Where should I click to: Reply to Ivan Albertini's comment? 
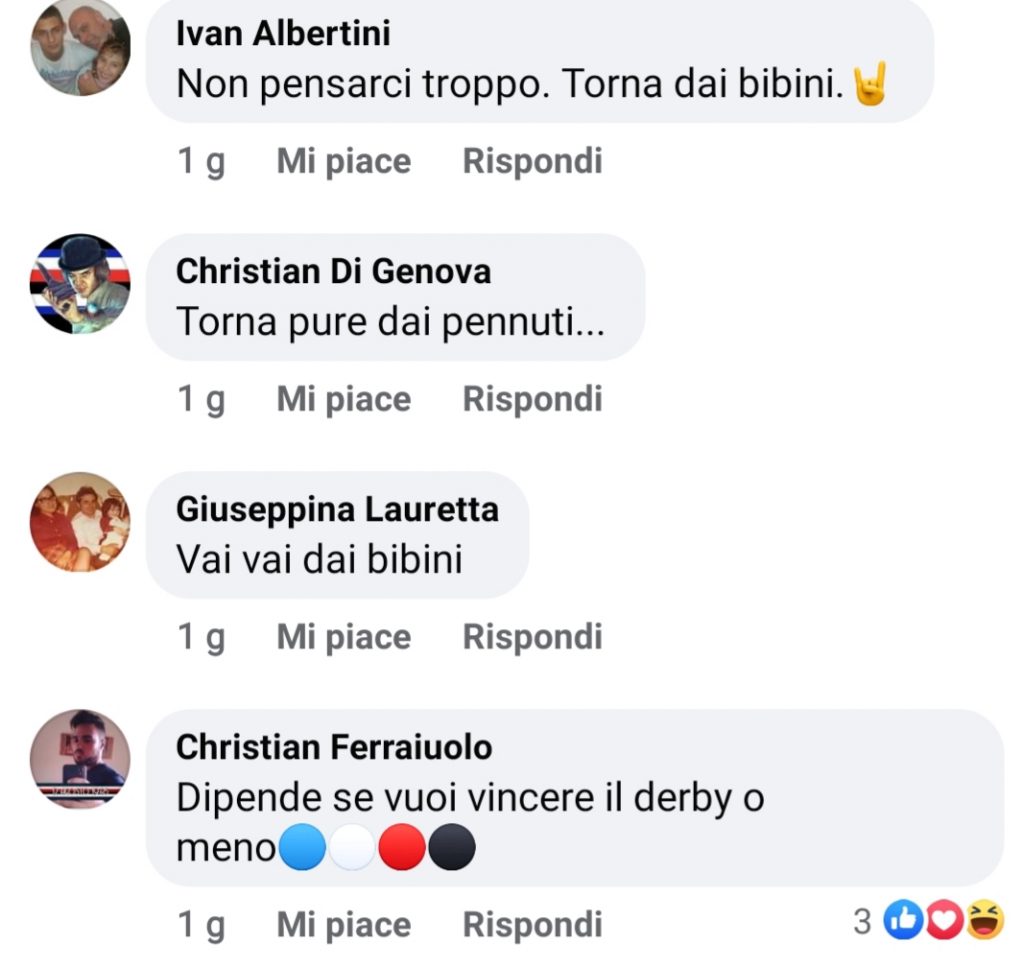coord(532,161)
